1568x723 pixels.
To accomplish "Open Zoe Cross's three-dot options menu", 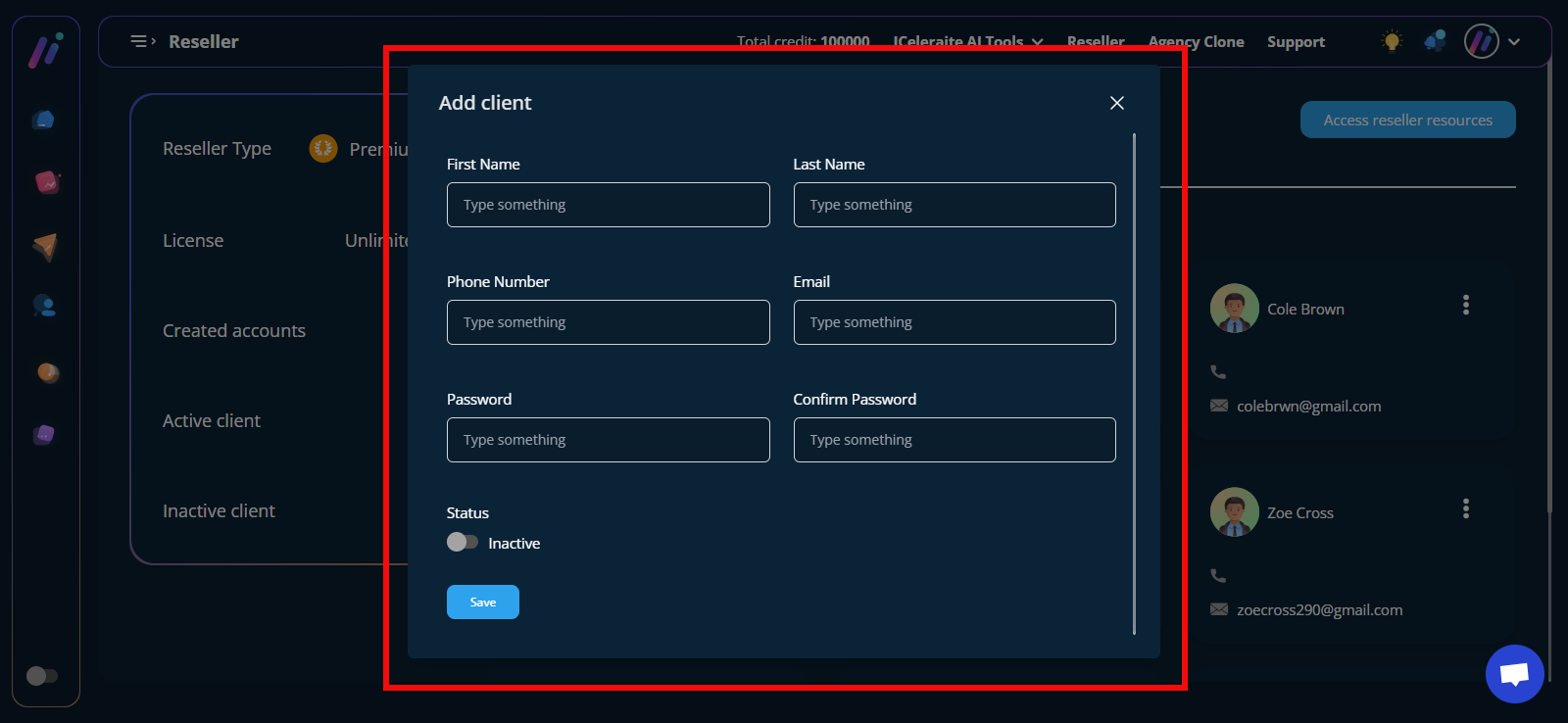I will click(1466, 508).
